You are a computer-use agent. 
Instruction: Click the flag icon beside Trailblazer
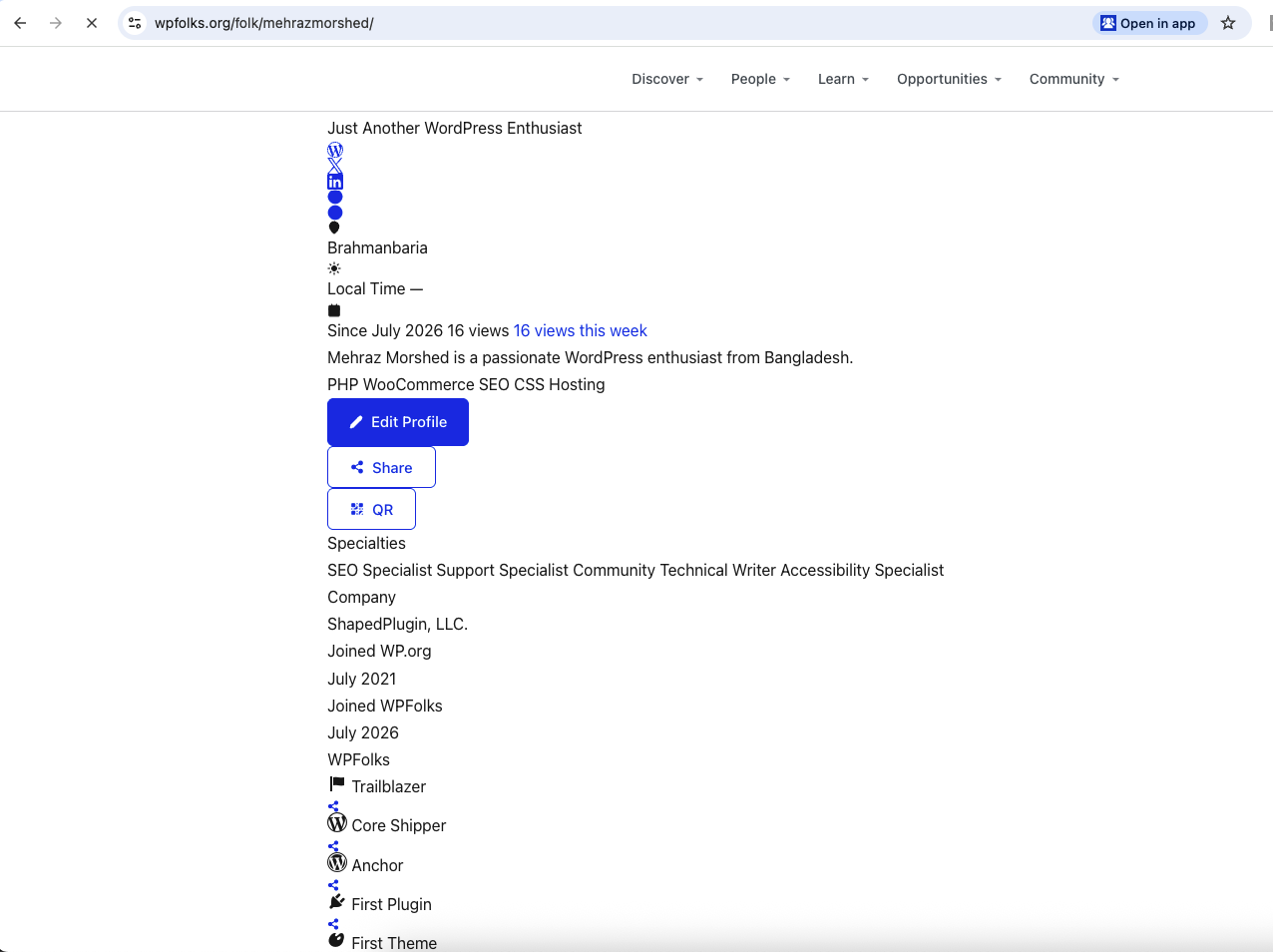(337, 784)
